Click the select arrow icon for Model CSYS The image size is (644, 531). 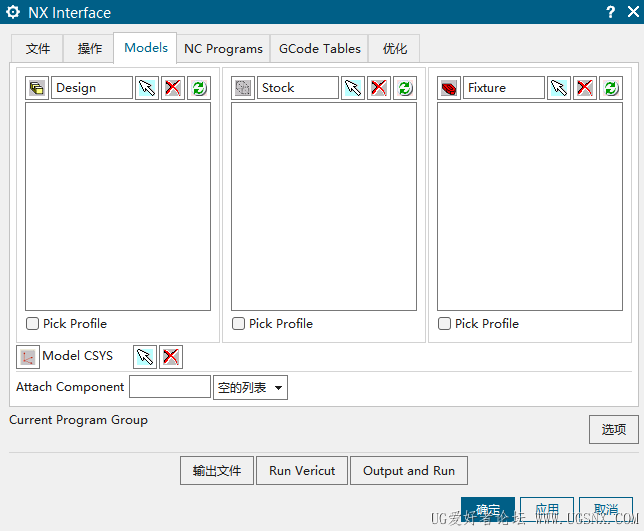tap(145, 357)
